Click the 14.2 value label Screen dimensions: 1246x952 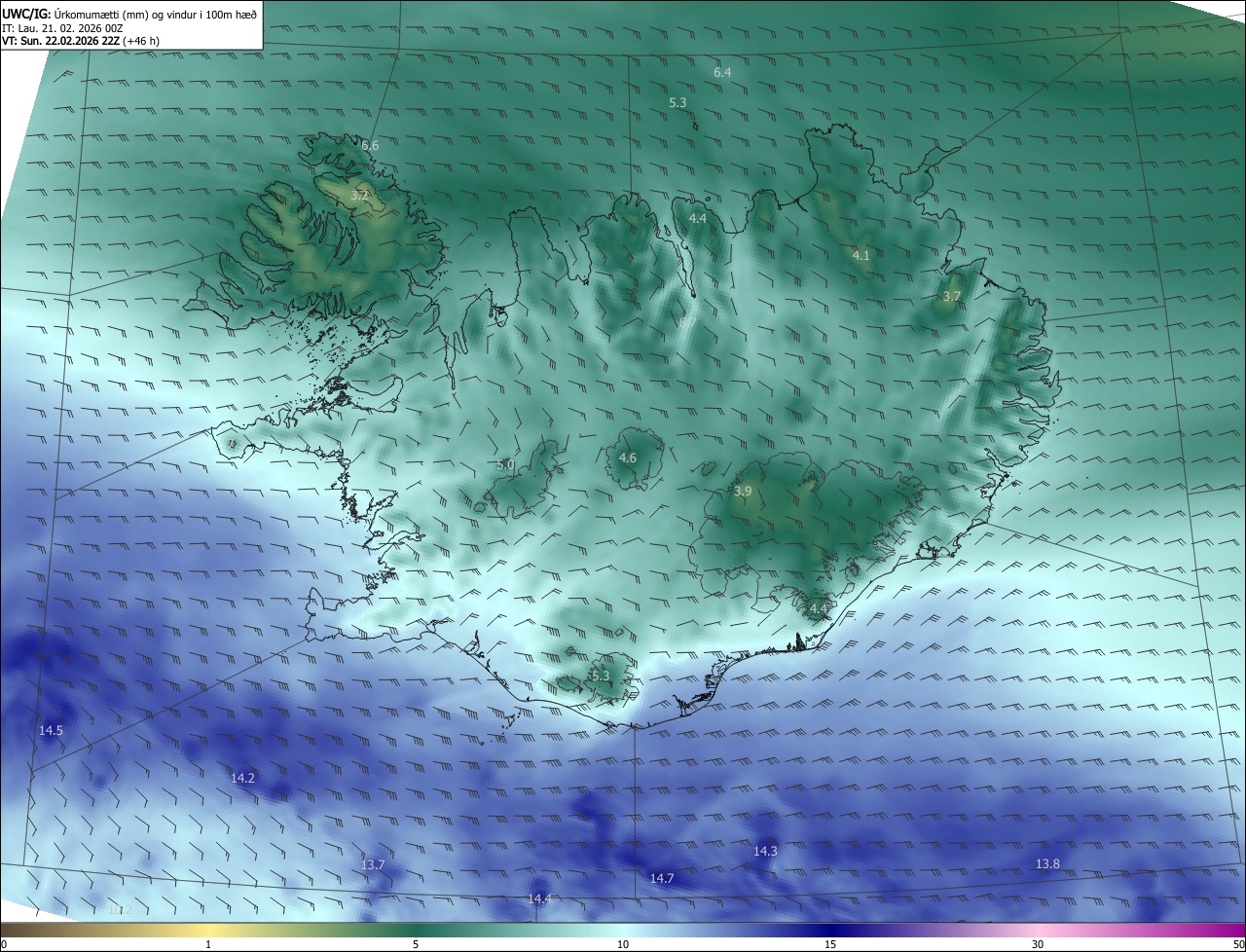point(242,778)
